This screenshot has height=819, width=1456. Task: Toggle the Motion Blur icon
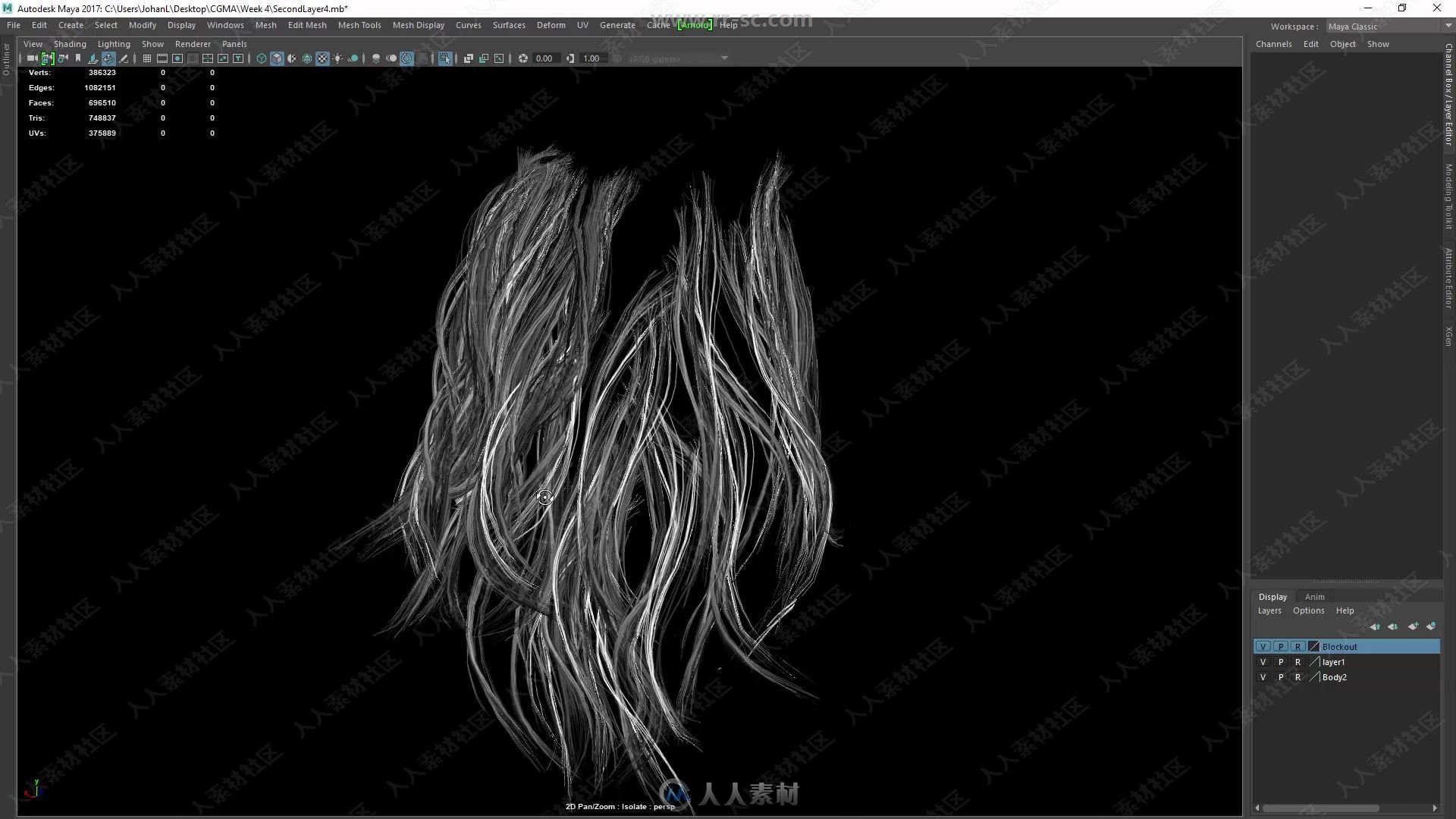click(x=391, y=58)
